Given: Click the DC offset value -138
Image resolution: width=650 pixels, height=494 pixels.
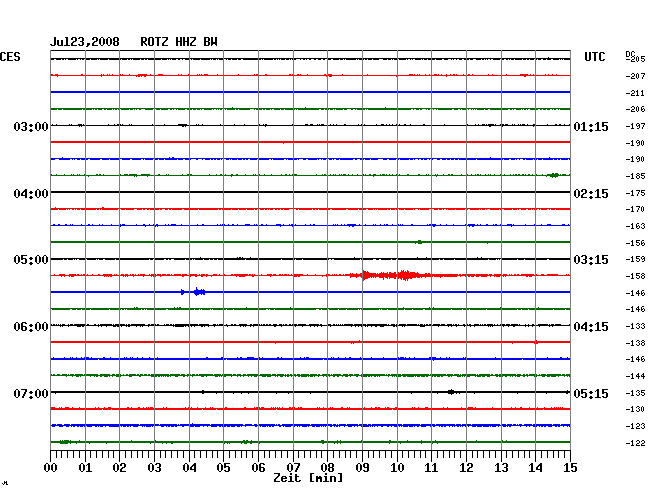Looking at the screenshot, I should click(x=635, y=343).
